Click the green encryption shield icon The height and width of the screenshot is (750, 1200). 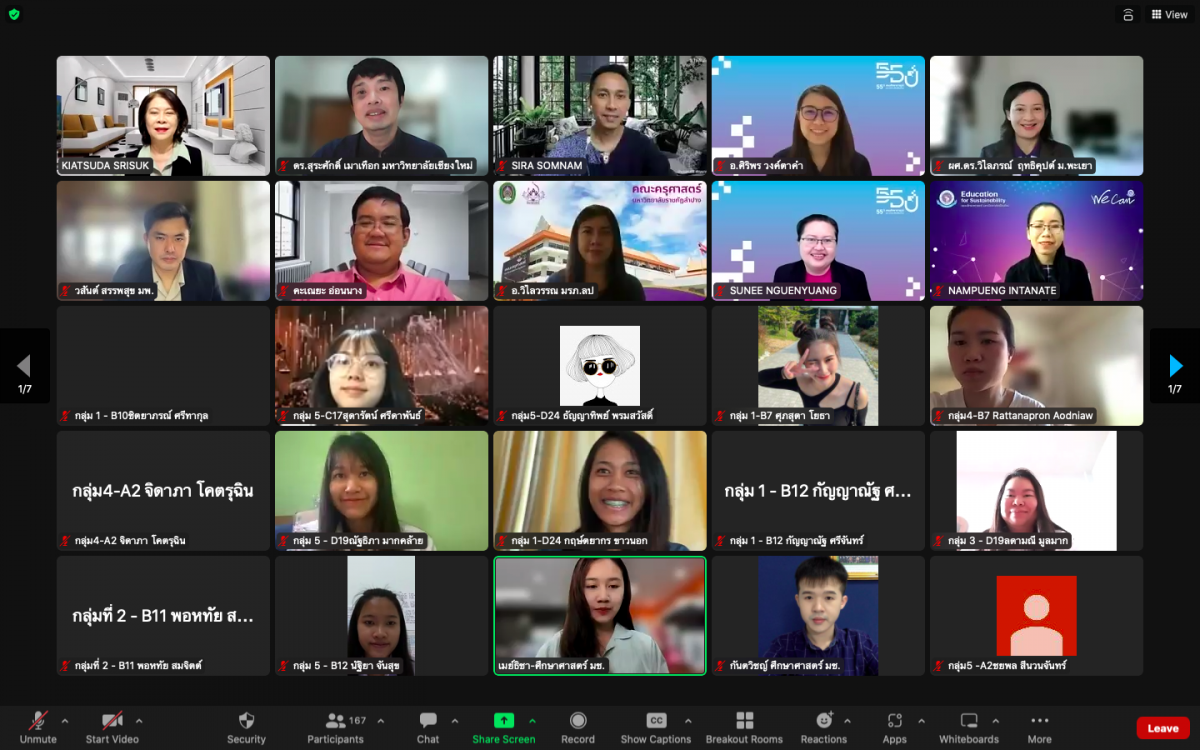(x=14, y=14)
